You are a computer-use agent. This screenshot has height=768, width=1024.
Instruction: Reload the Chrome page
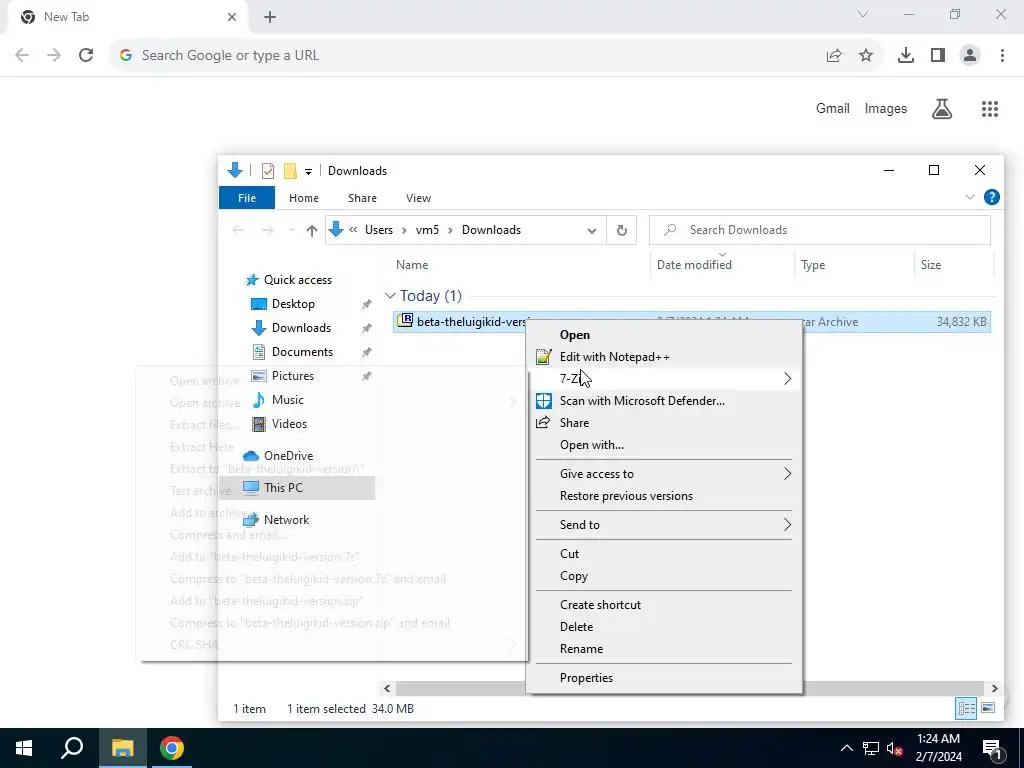(86, 56)
